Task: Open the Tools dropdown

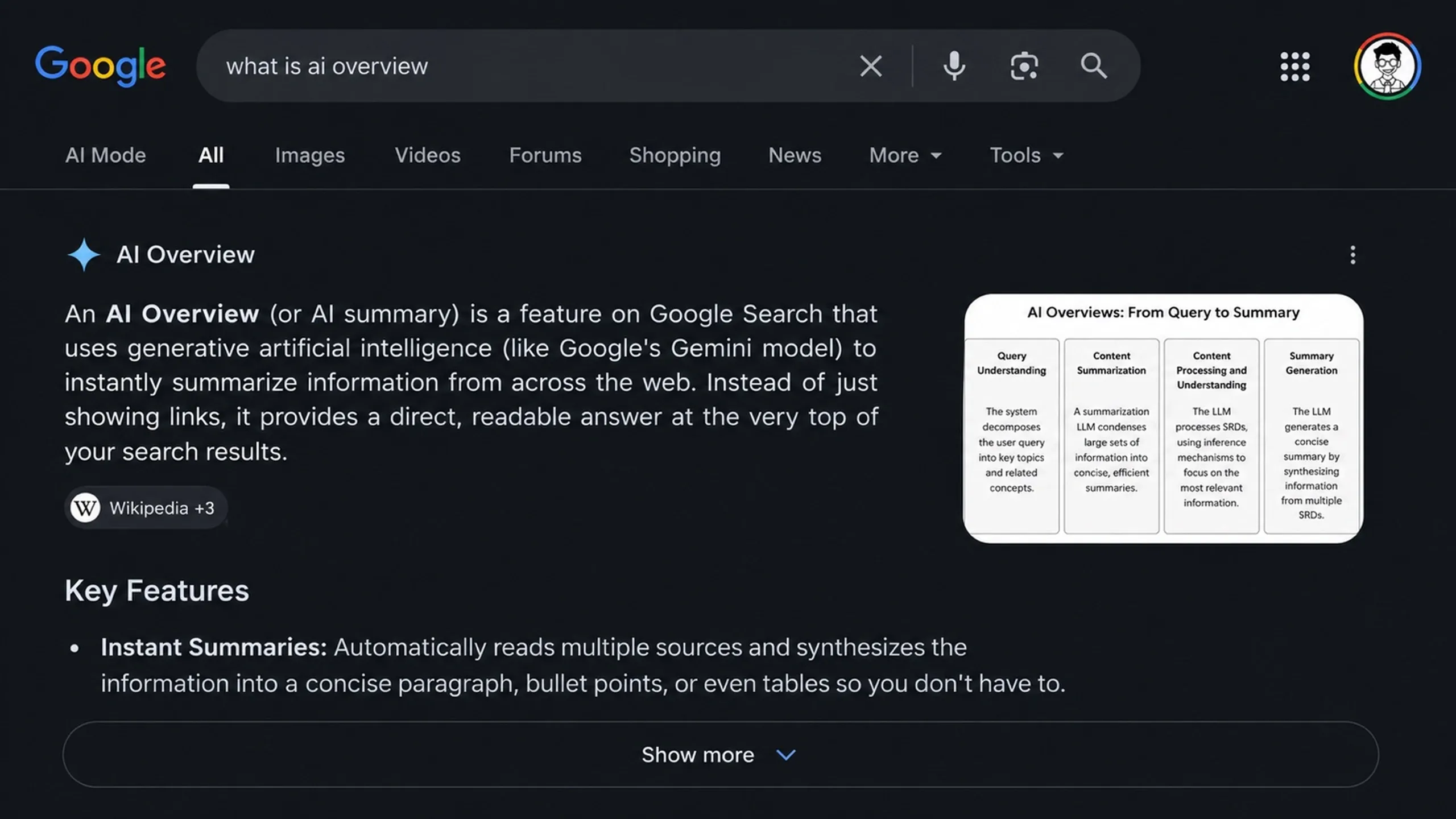Action: (1026, 155)
